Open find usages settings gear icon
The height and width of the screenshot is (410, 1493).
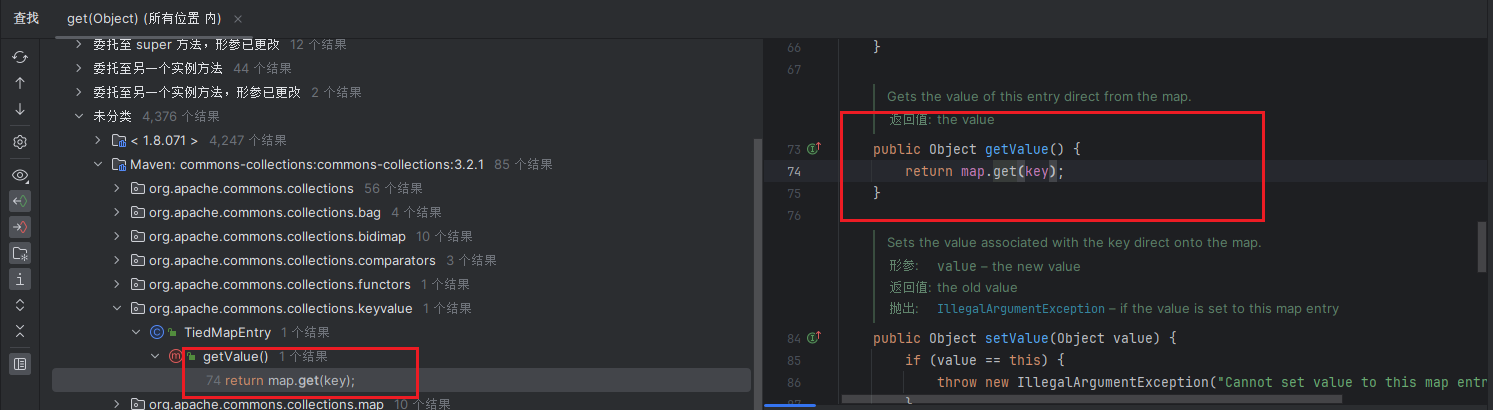20,142
